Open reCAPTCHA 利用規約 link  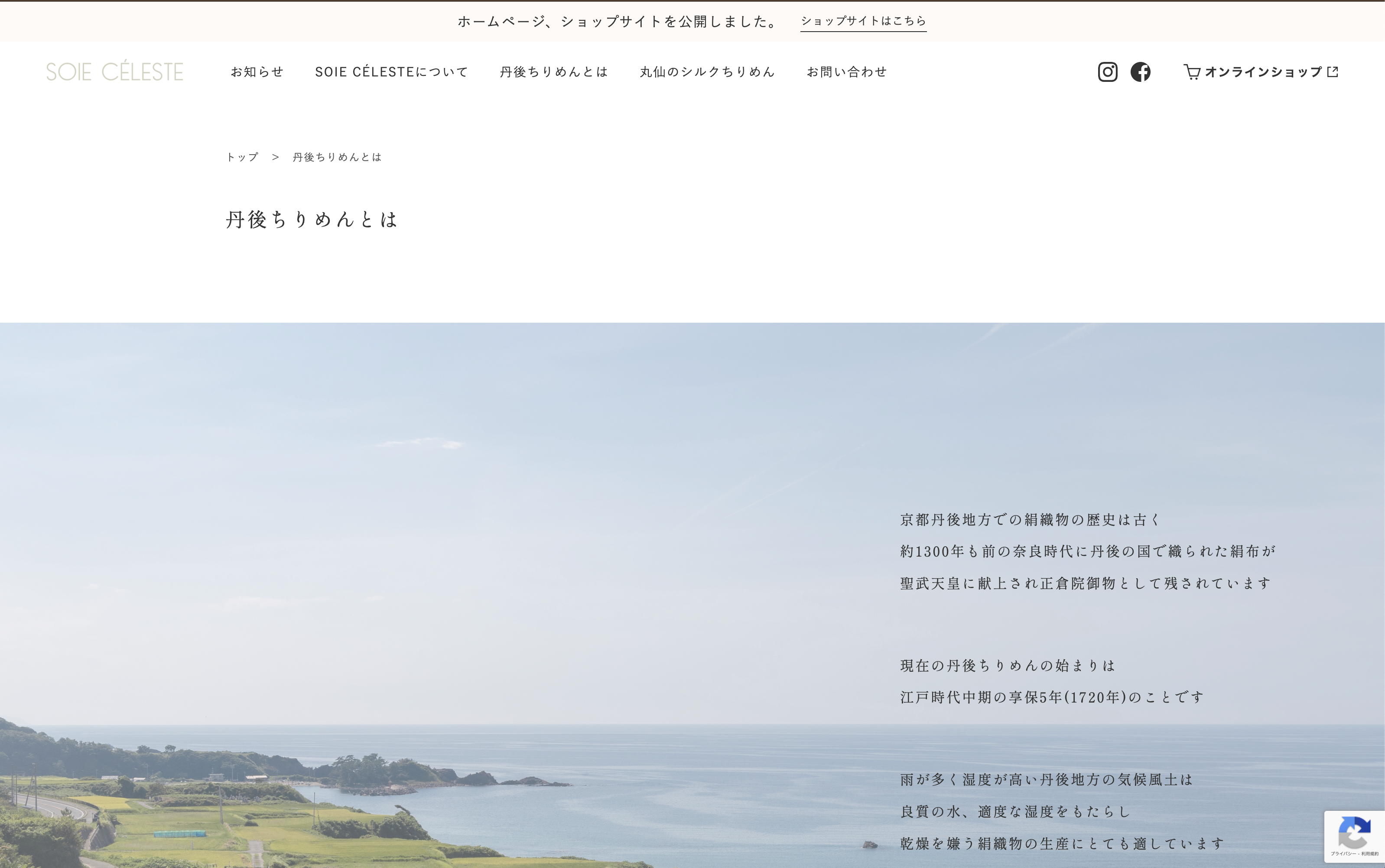point(1369,854)
